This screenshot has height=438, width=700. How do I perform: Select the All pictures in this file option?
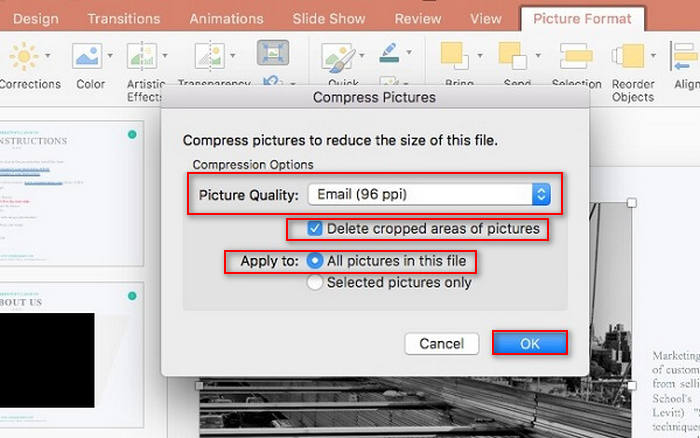click(315, 261)
